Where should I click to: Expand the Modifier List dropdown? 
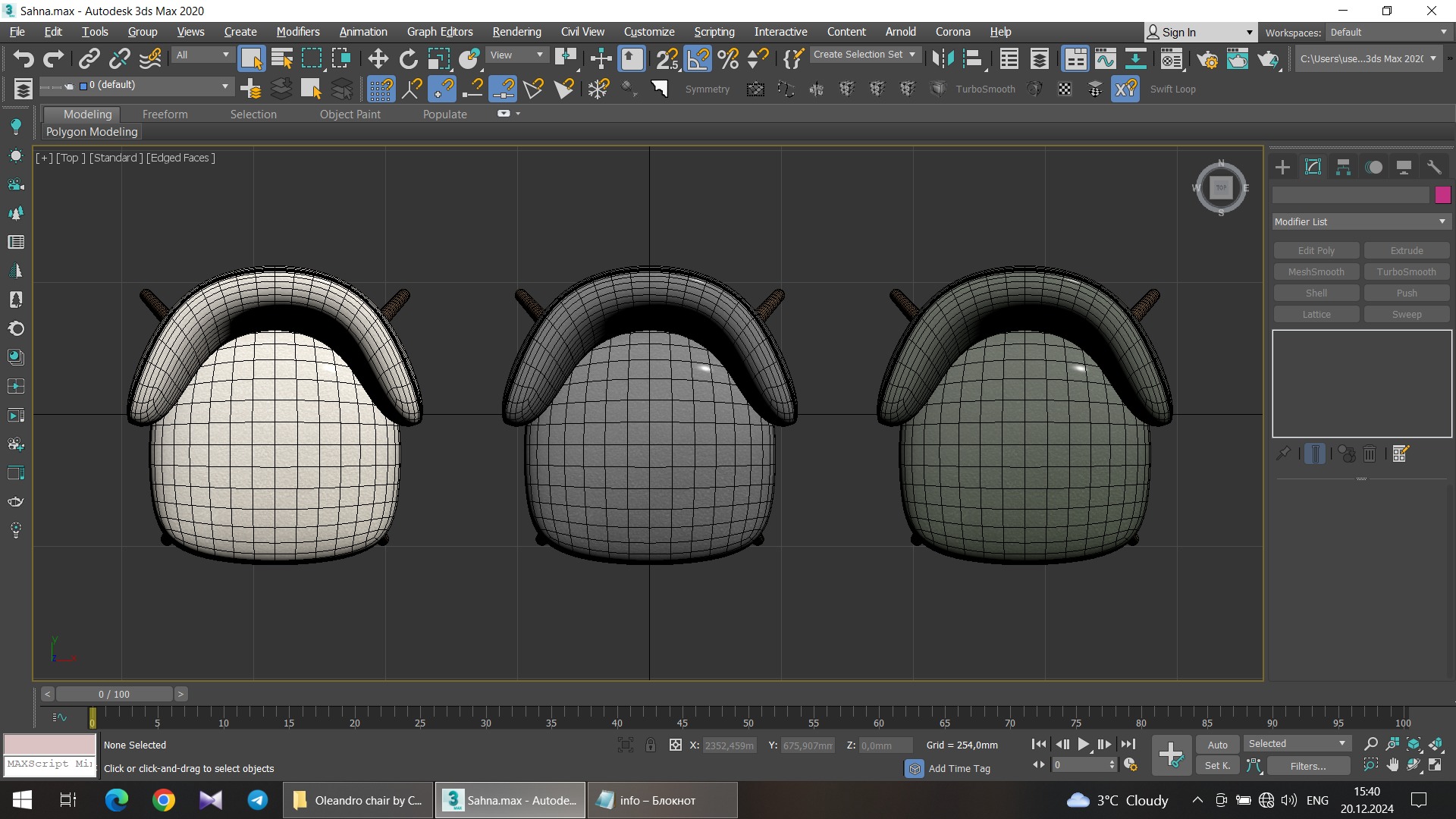coord(1360,221)
